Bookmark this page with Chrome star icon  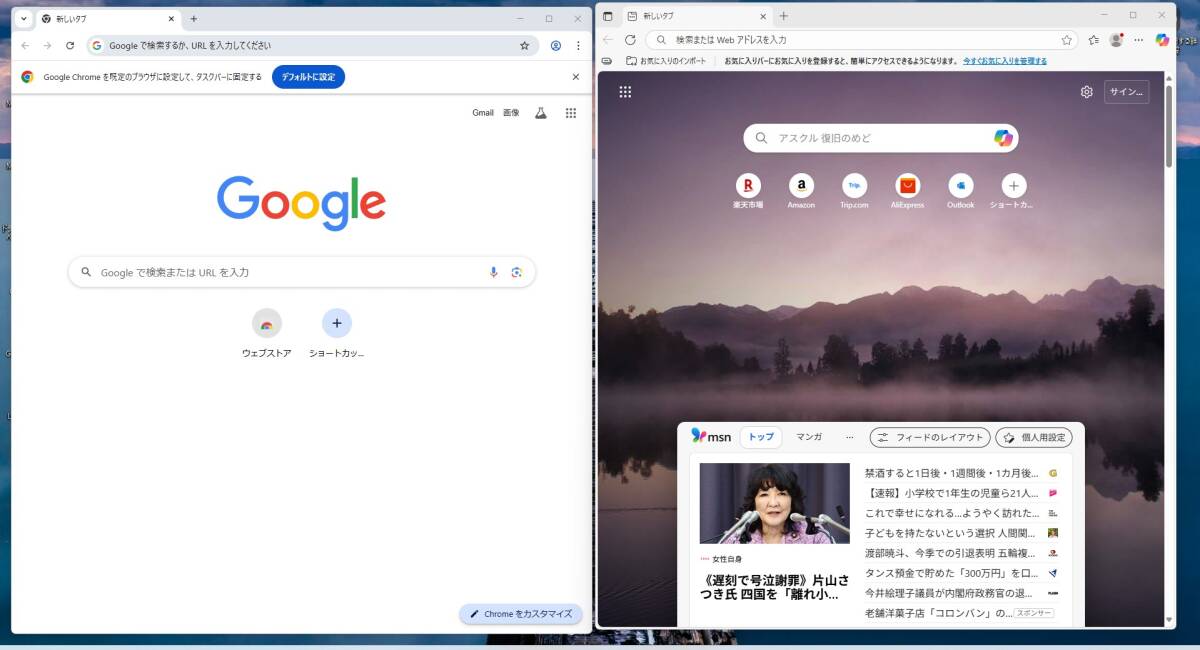click(x=524, y=45)
